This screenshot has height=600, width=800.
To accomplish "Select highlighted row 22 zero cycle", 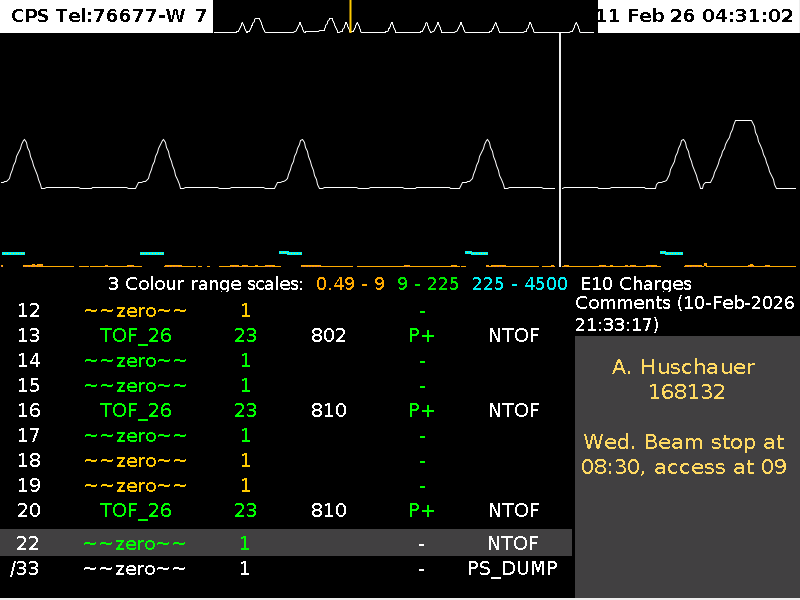I will tap(136, 543).
